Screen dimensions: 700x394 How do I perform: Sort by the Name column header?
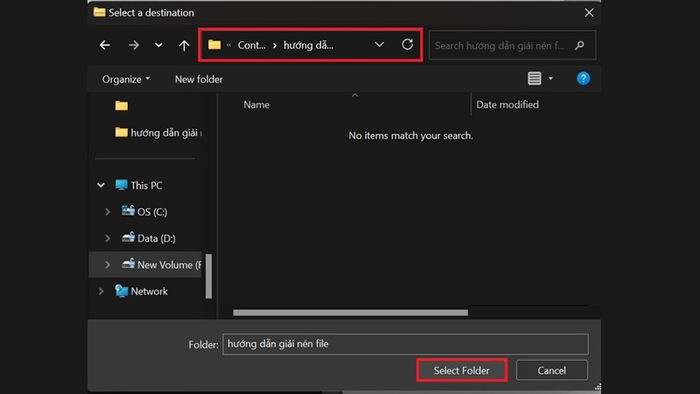256,105
